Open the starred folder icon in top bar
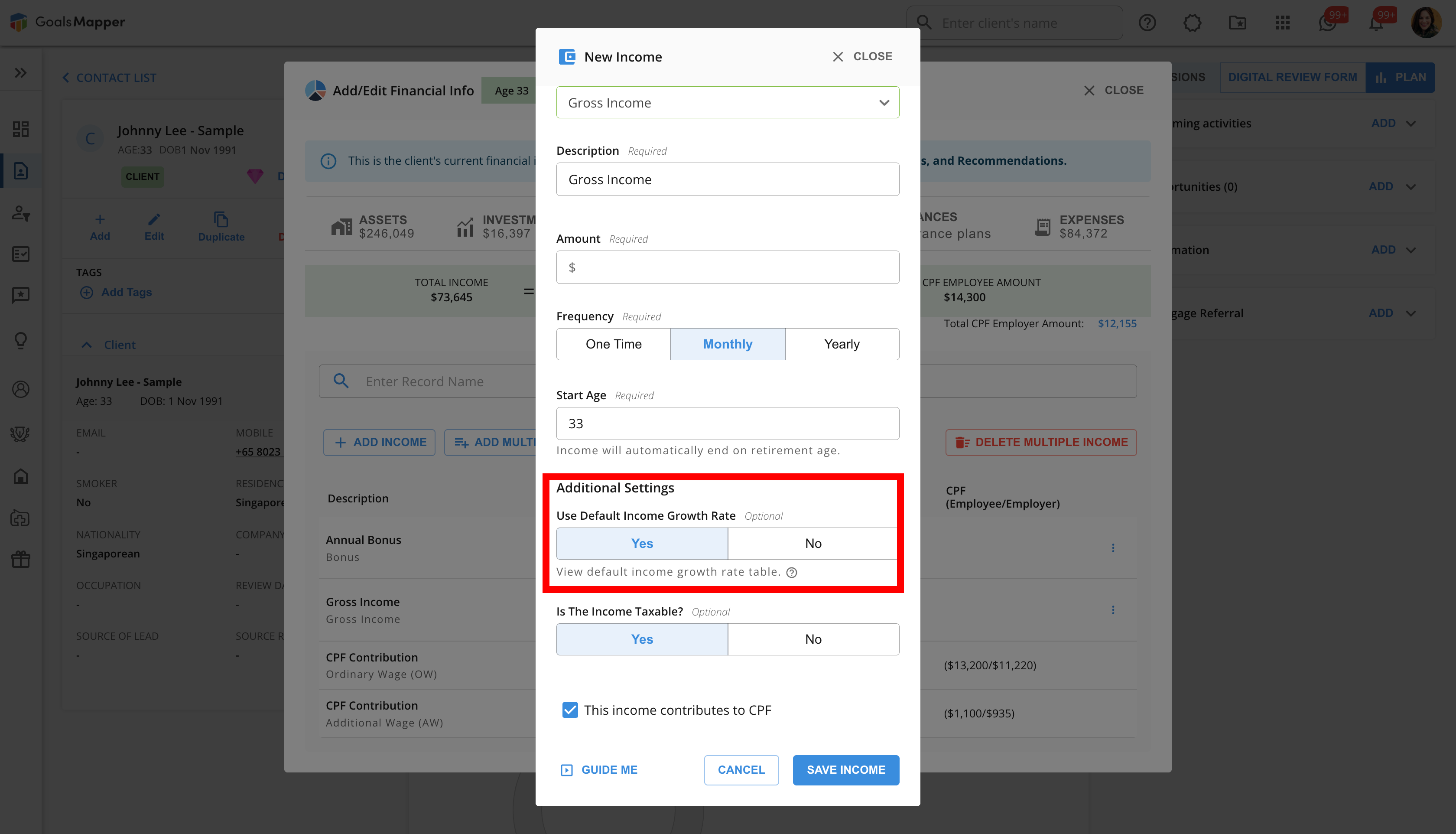Image resolution: width=1456 pixels, height=834 pixels. pyautogui.click(x=1237, y=23)
